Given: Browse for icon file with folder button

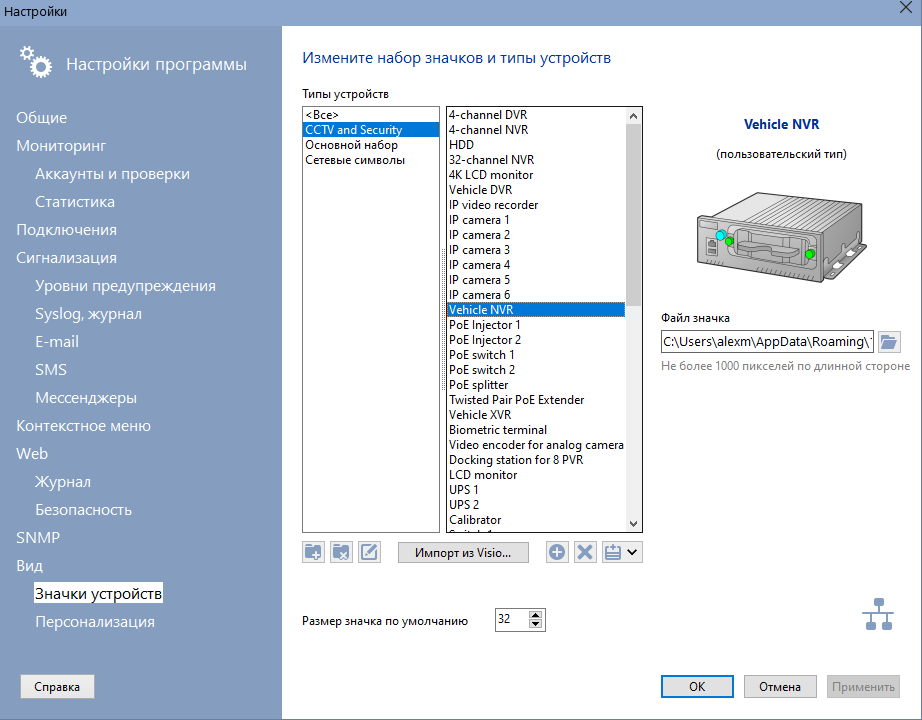Looking at the screenshot, I should click(x=889, y=342).
